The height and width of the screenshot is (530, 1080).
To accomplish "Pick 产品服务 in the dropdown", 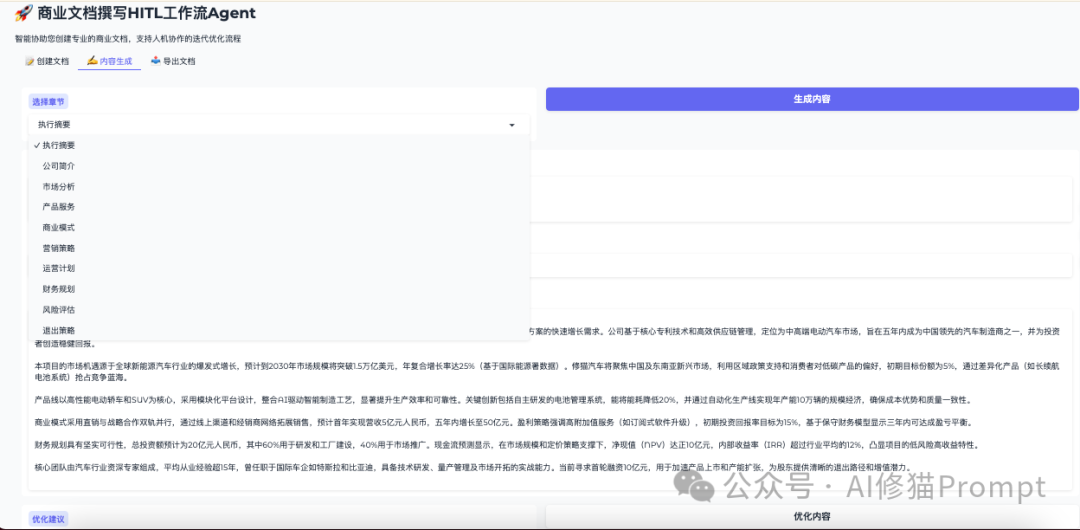I will 279,207.
